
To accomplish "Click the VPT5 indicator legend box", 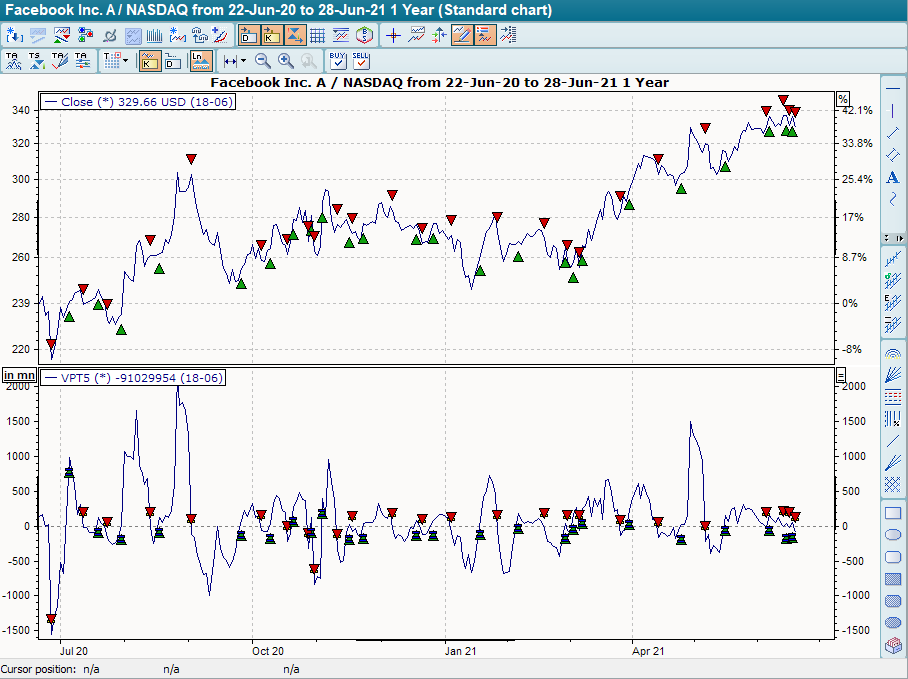I will 132,378.
